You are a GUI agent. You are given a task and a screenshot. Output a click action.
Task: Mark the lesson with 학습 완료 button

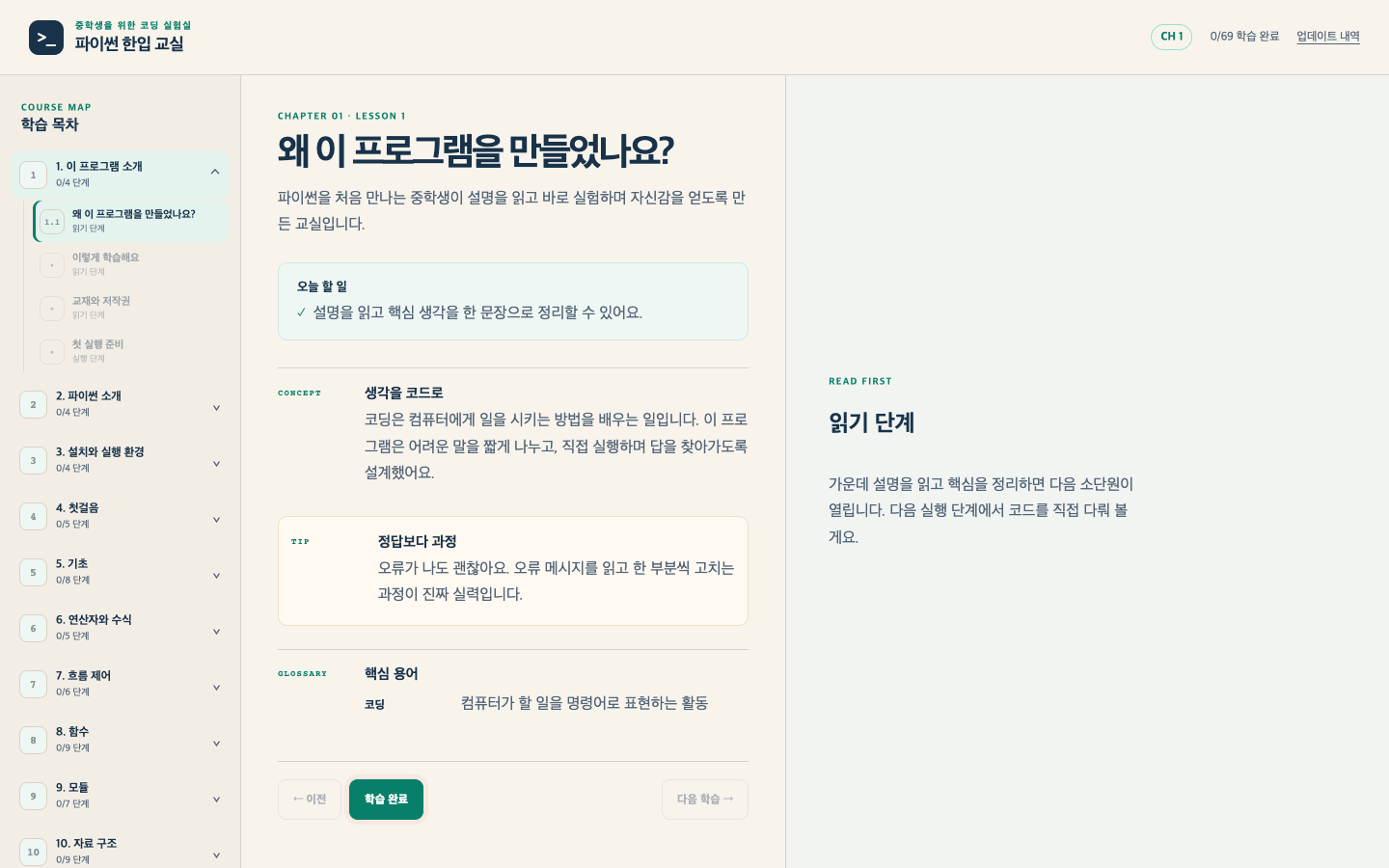tap(386, 800)
